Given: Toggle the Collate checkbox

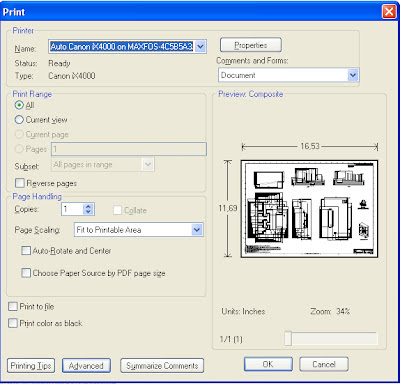Looking at the screenshot, I should click(x=117, y=210).
